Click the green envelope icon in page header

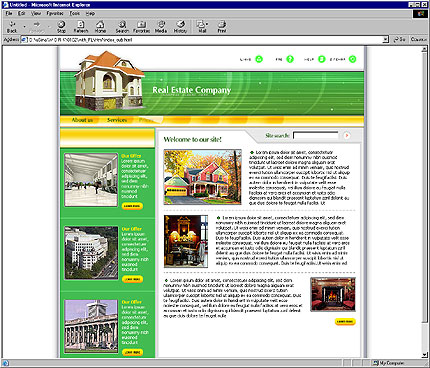click(259, 59)
